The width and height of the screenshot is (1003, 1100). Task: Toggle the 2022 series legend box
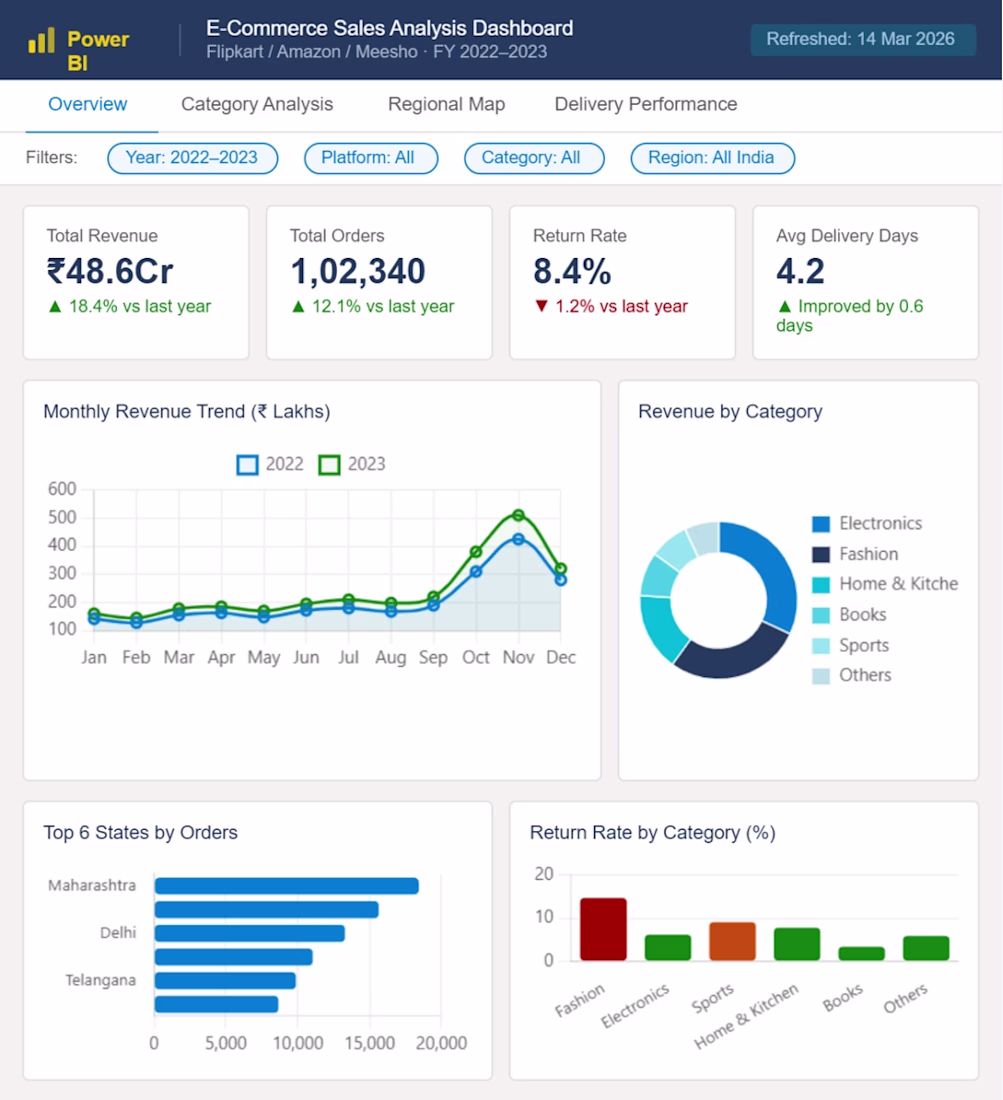pyautogui.click(x=247, y=465)
